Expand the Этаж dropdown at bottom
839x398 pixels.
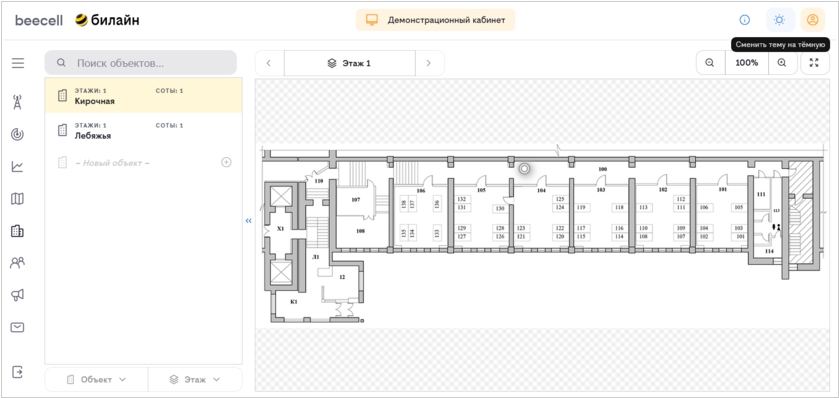[x=195, y=379]
